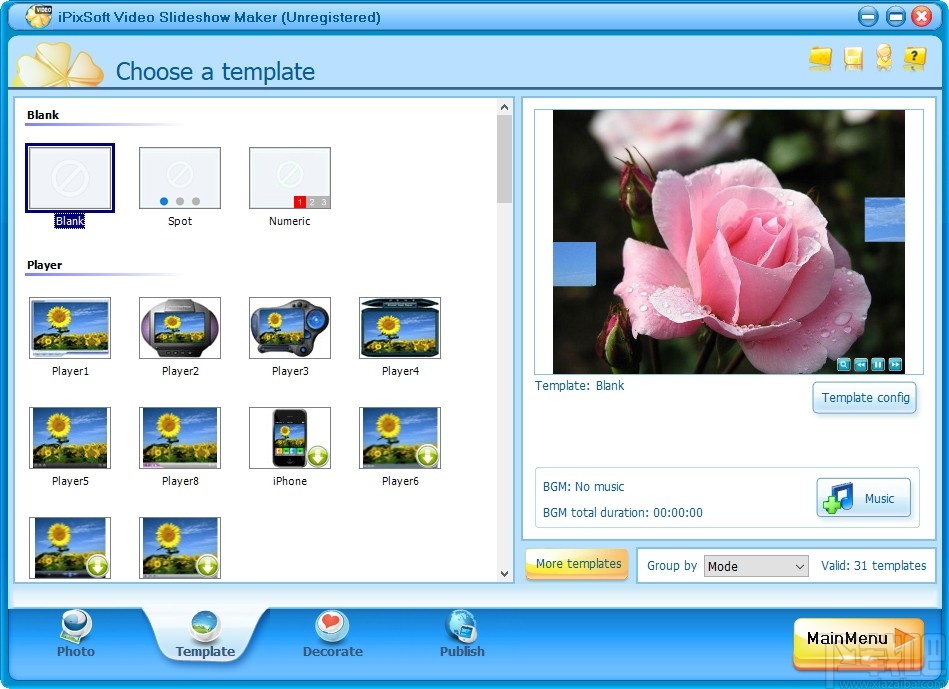This screenshot has width=949, height=689.
Task: Skip forward in the rose preview
Action: tap(894, 364)
